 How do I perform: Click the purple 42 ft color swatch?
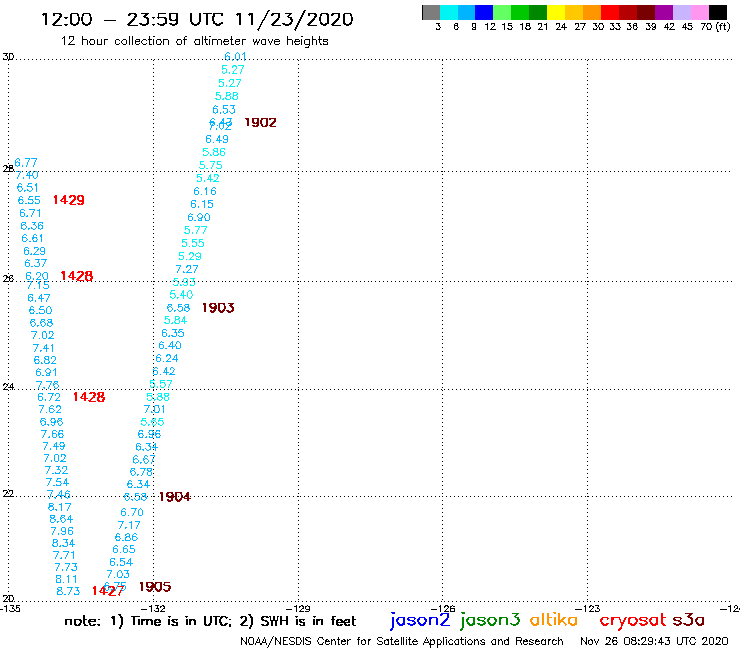click(664, 12)
